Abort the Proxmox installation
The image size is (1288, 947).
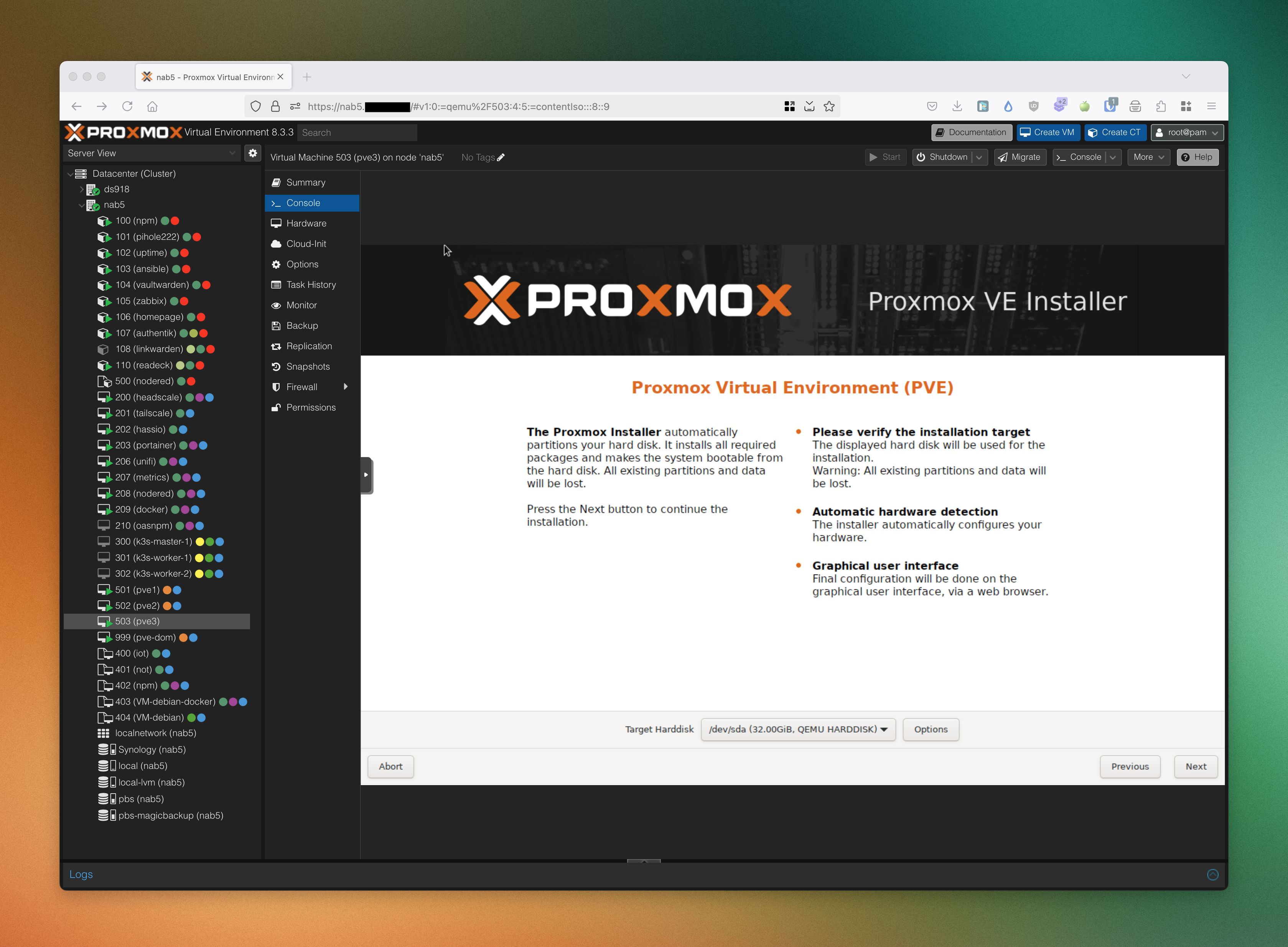[390, 766]
